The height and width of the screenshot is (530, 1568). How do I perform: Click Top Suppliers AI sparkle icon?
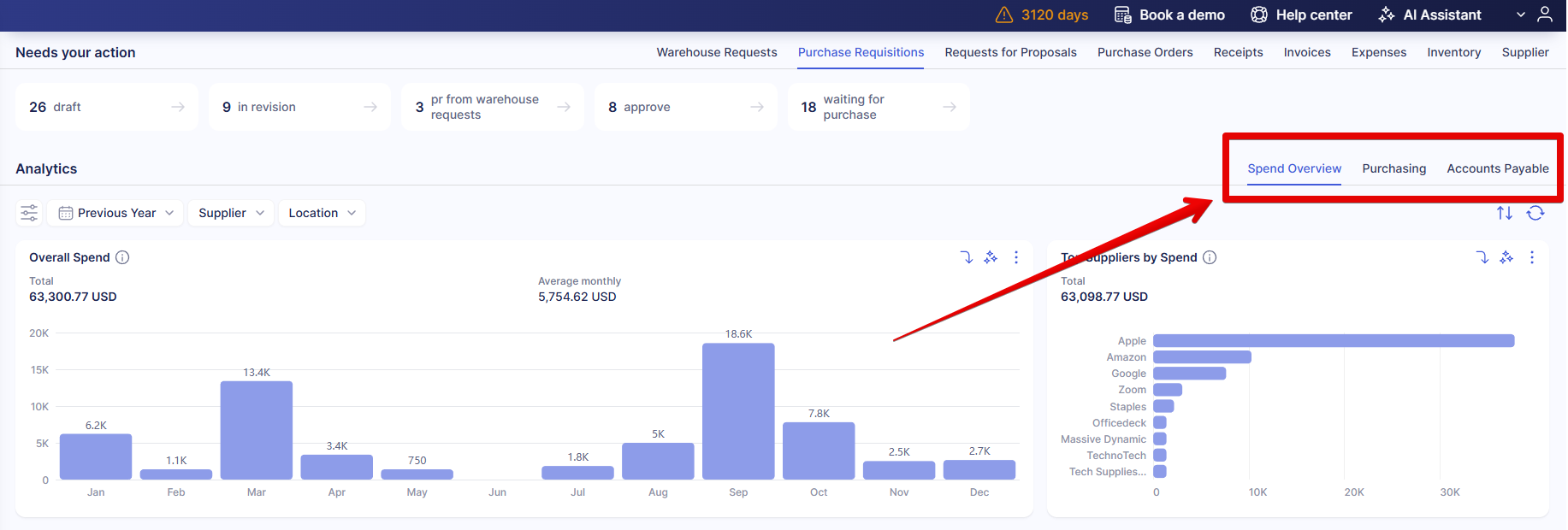[x=1506, y=257]
